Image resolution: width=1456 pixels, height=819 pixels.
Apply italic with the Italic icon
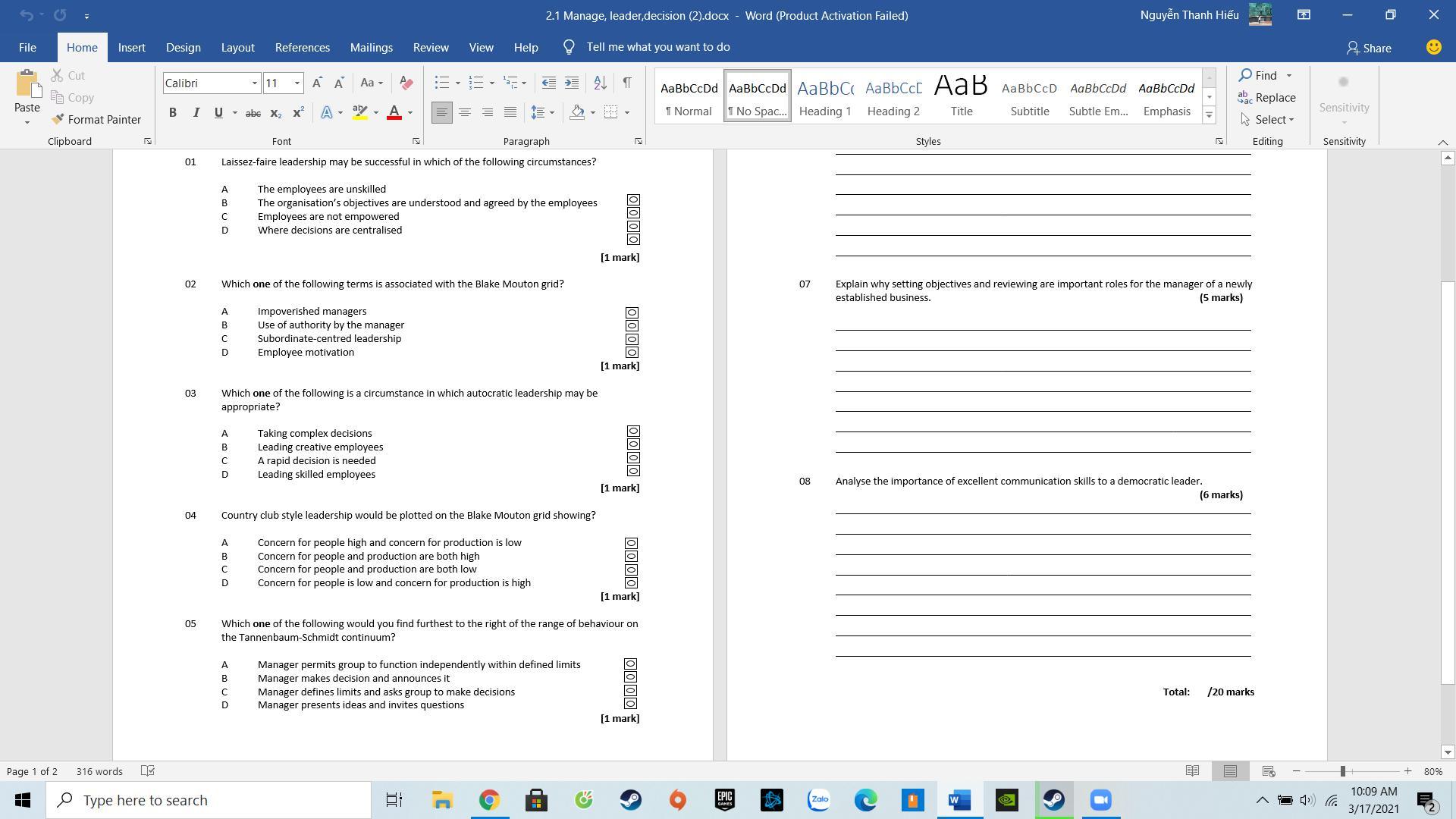tap(196, 112)
